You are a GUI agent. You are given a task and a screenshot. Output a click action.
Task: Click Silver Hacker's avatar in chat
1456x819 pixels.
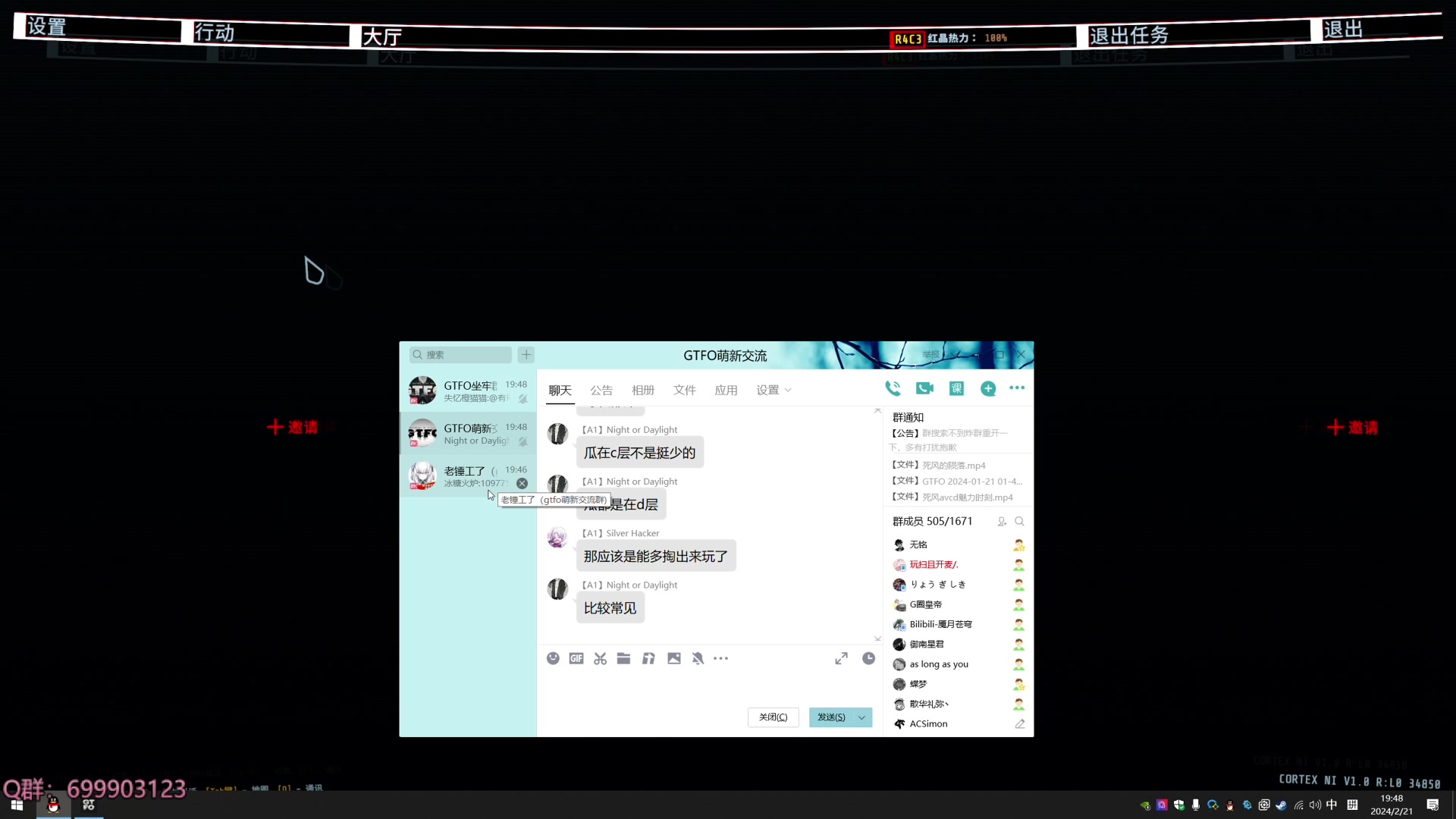point(557,538)
